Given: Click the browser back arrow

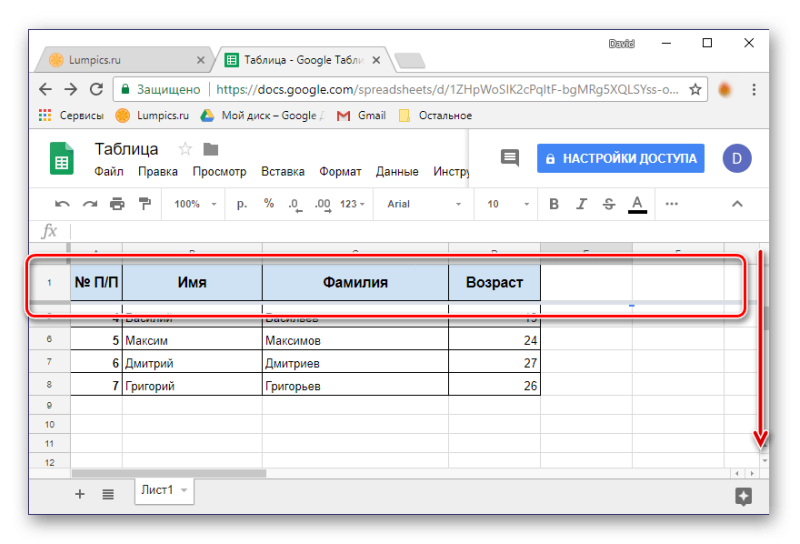Looking at the screenshot, I should coord(45,90).
